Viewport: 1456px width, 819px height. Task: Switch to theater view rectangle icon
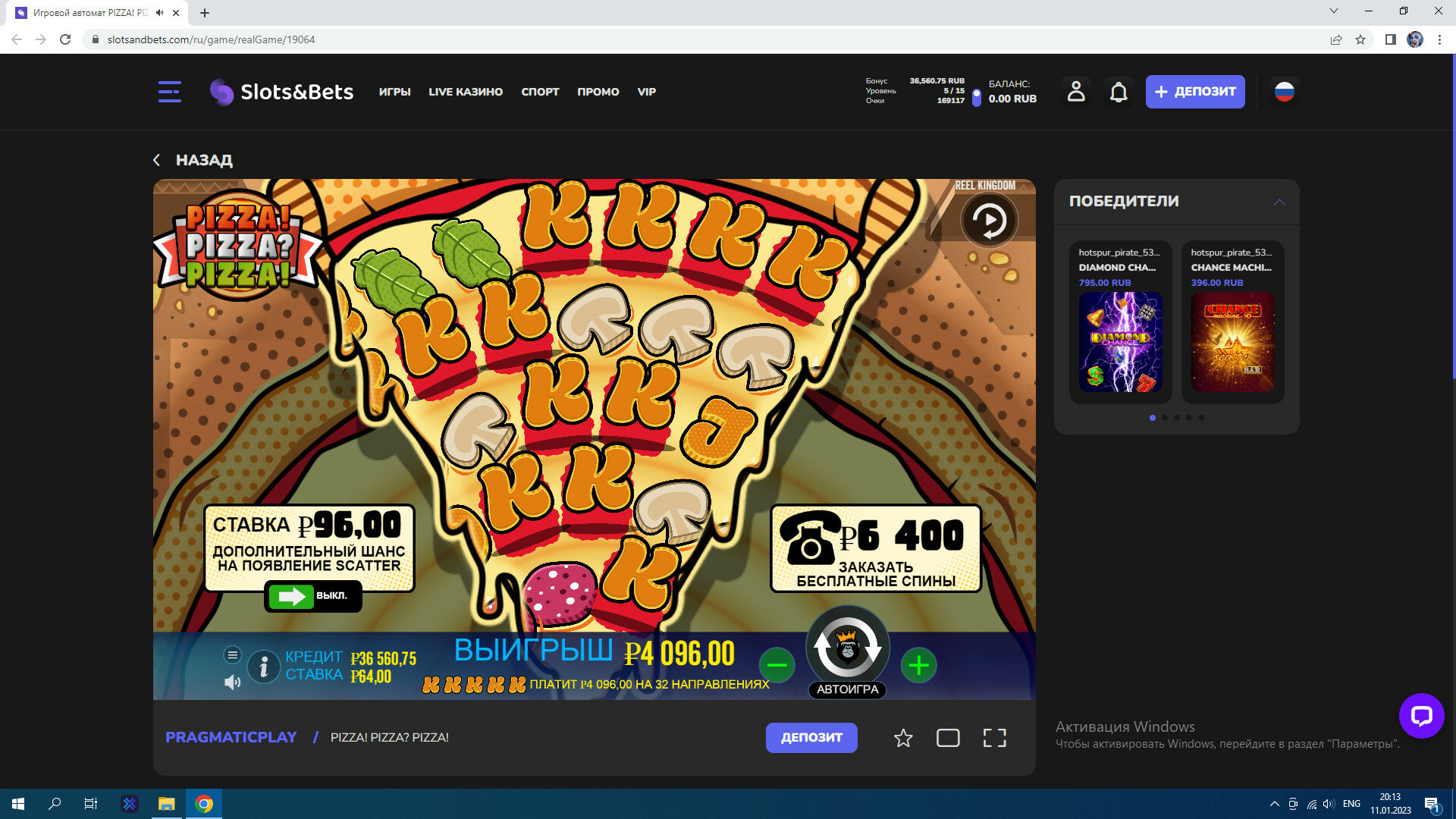pos(947,738)
